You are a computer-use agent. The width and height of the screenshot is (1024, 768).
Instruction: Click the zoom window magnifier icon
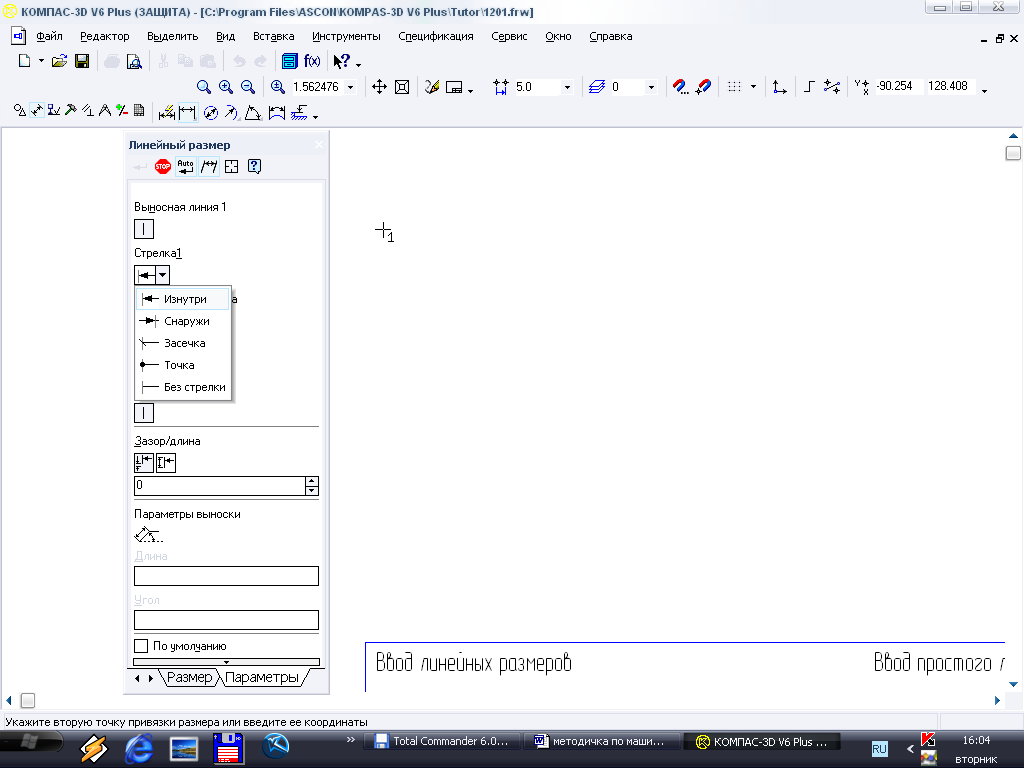pos(204,87)
